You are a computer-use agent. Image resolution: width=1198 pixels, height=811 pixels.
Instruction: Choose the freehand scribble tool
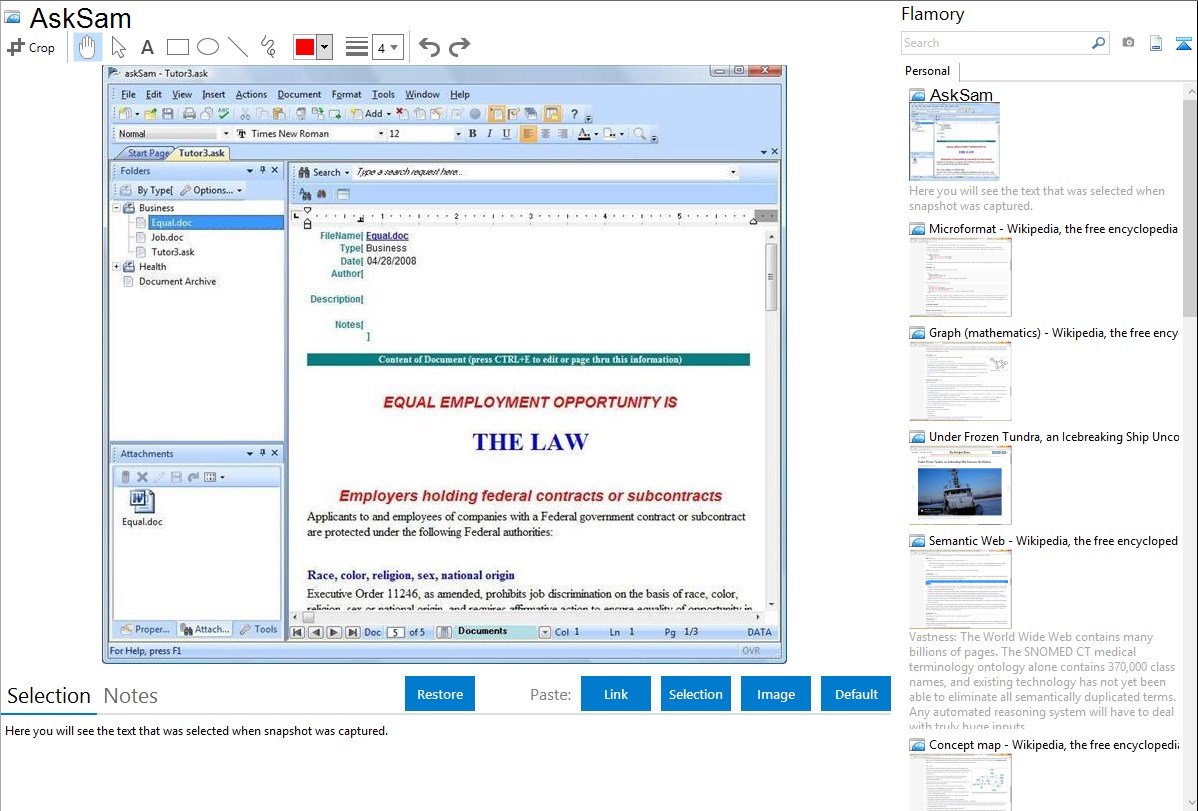coord(268,47)
